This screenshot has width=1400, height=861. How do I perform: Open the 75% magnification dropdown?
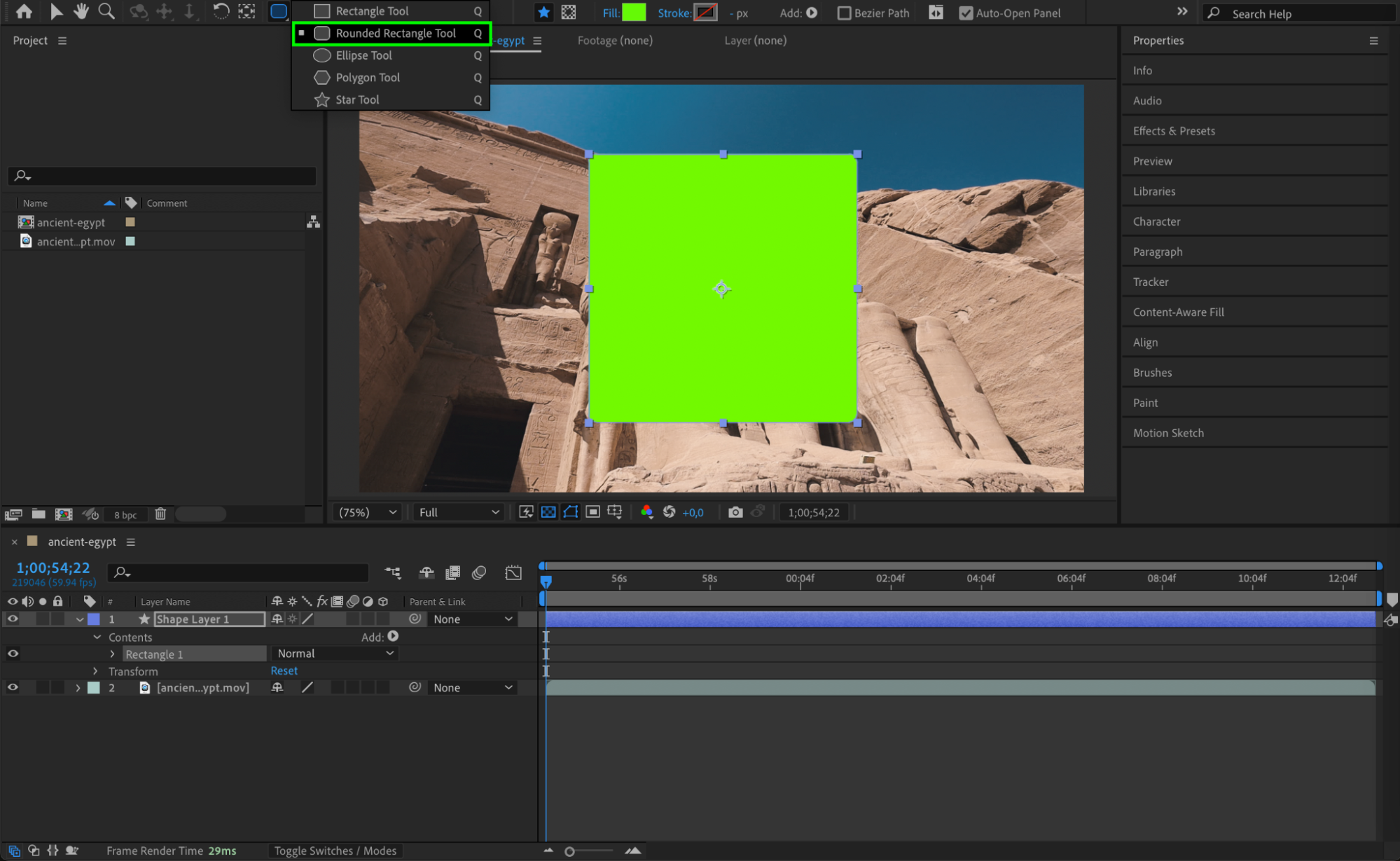coord(367,512)
